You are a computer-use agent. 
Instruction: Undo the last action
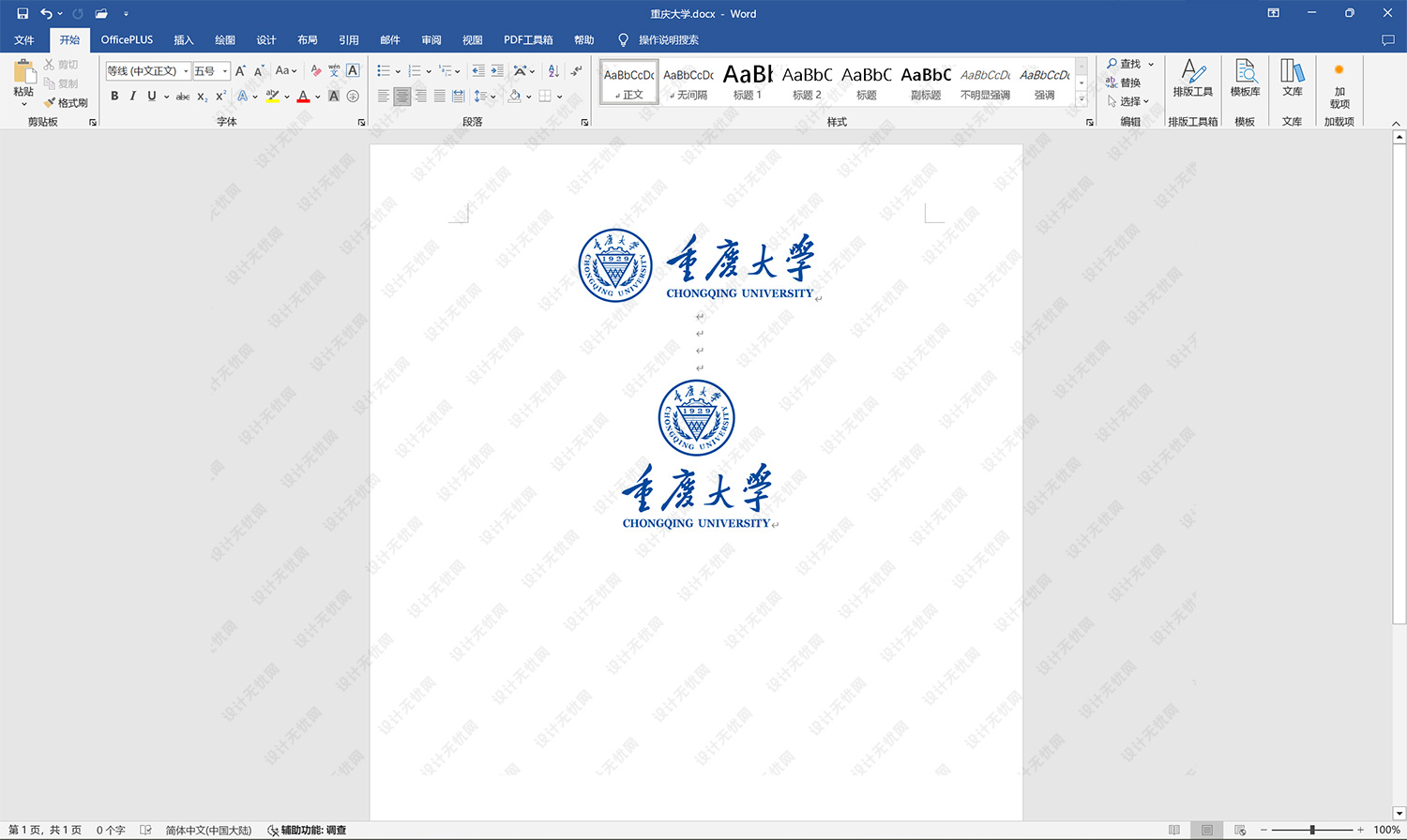tap(46, 13)
